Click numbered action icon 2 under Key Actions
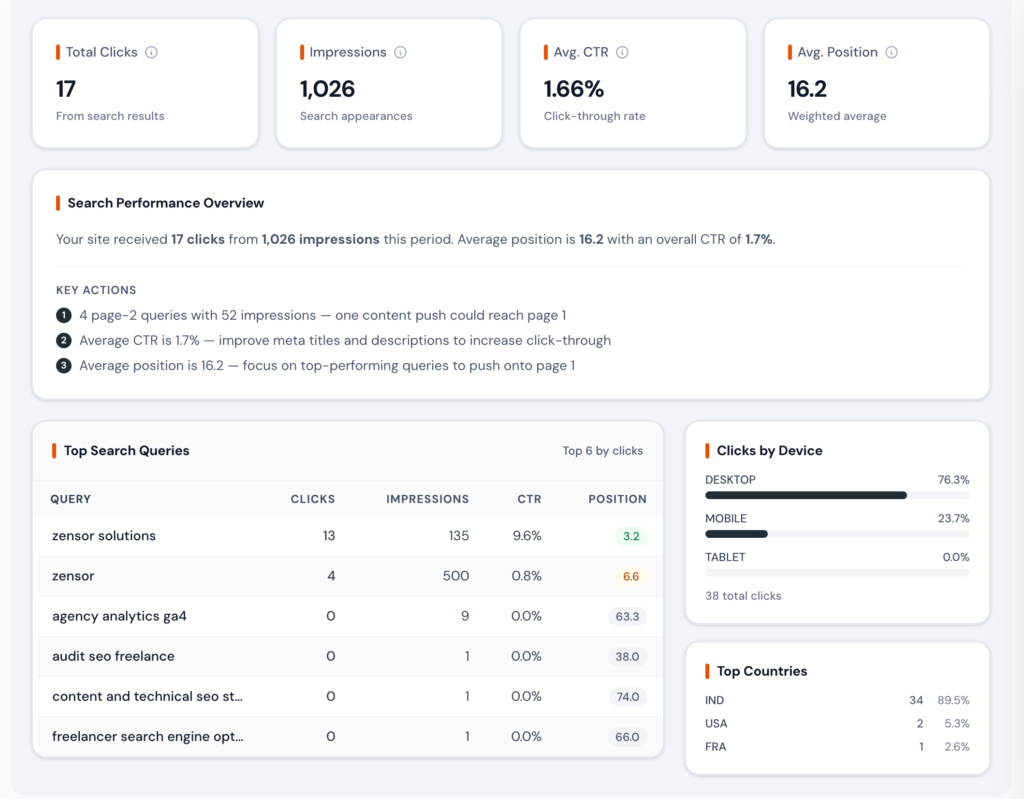This screenshot has width=1024, height=799. pos(63,340)
